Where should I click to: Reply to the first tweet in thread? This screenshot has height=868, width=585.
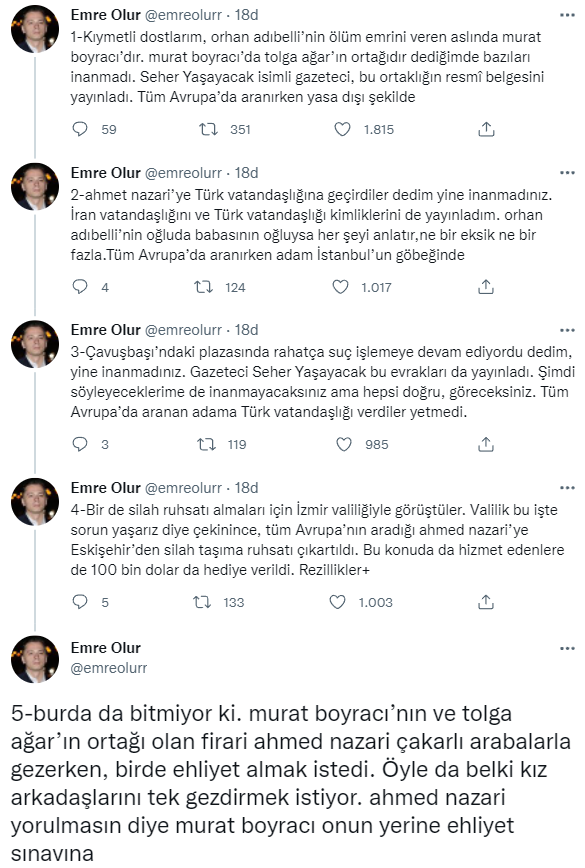coord(78,127)
